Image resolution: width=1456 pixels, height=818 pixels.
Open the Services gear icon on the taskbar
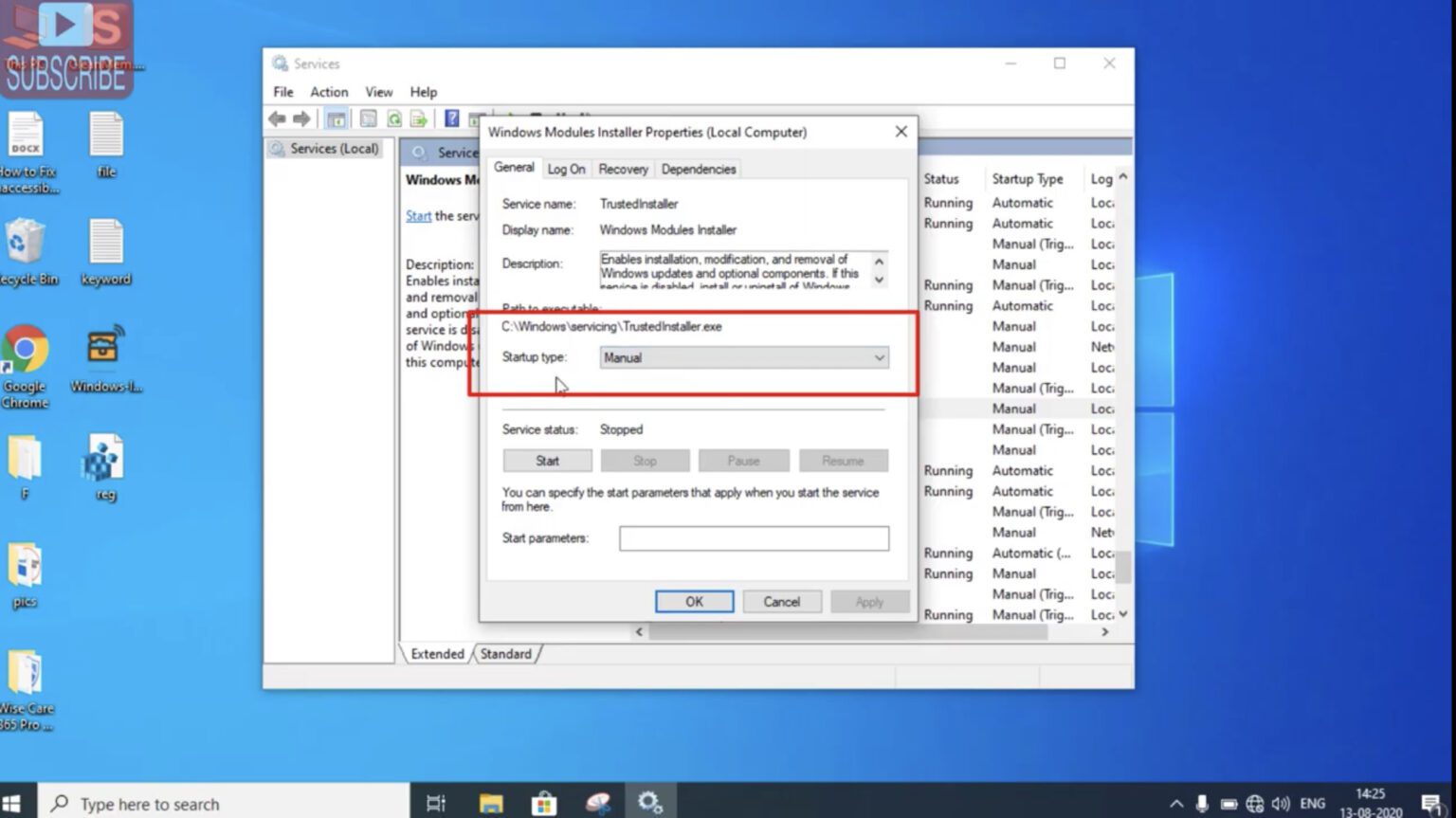(651, 801)
